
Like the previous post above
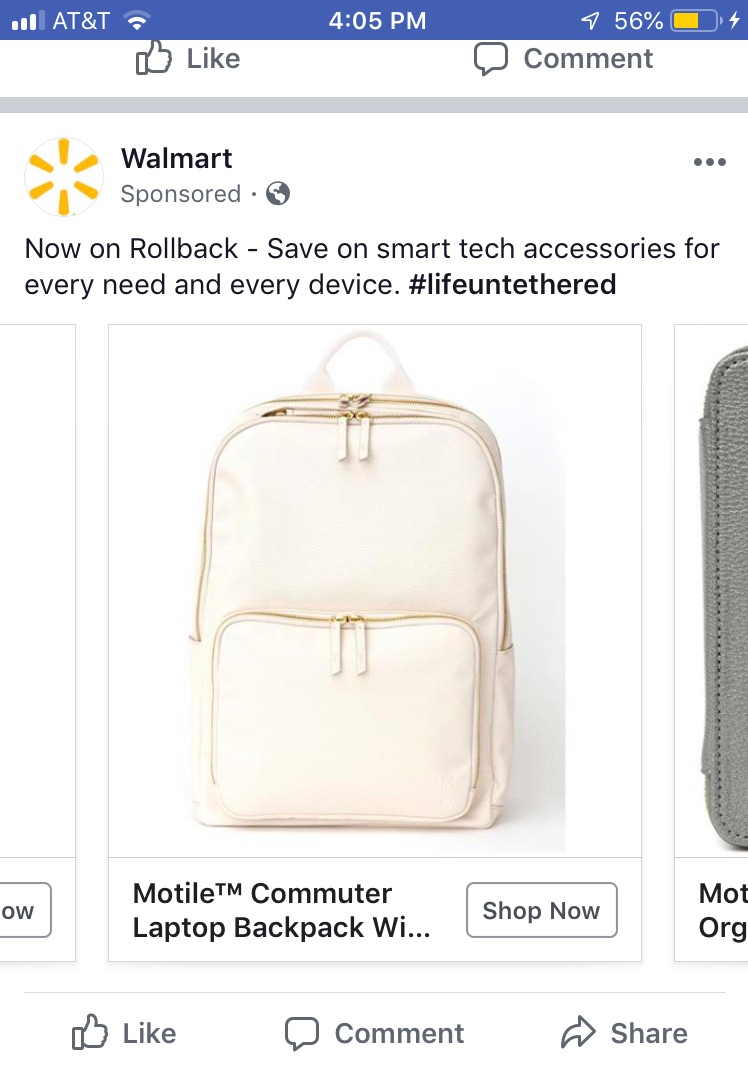(187, 59)
